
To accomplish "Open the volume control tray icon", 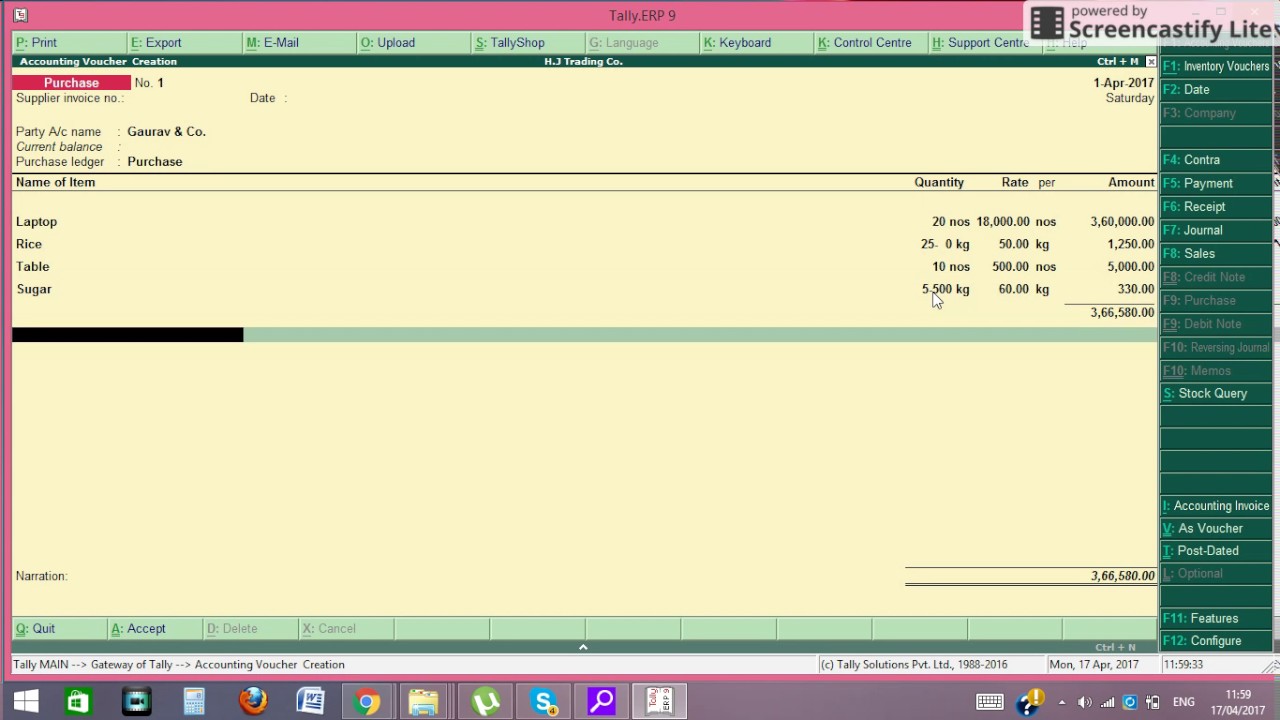I will 1085,702.
